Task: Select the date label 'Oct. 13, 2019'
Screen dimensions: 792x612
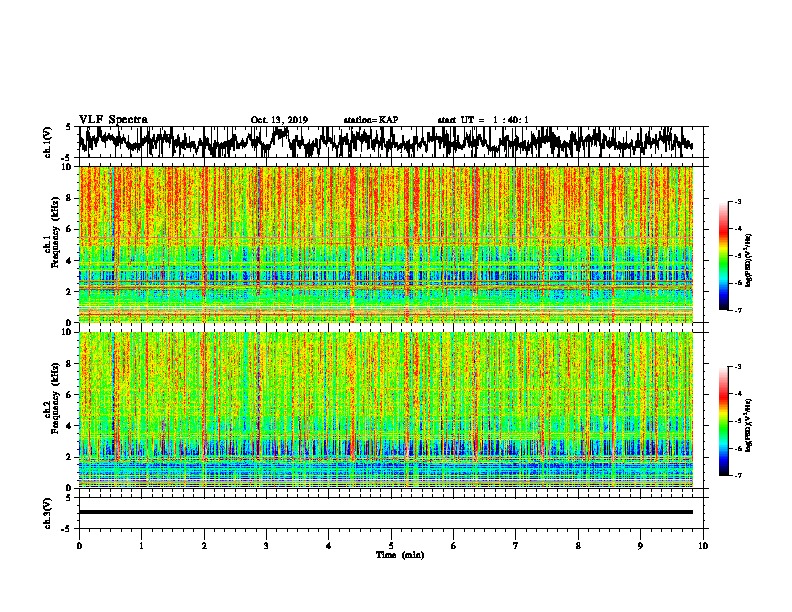Action: [279, 120]
